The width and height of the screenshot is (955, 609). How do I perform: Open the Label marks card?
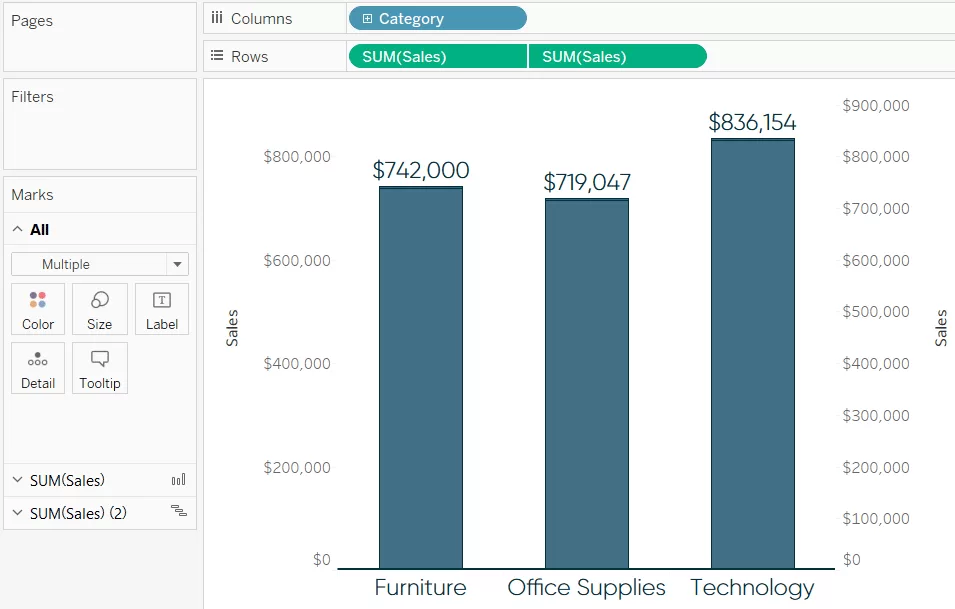point(161,308)
